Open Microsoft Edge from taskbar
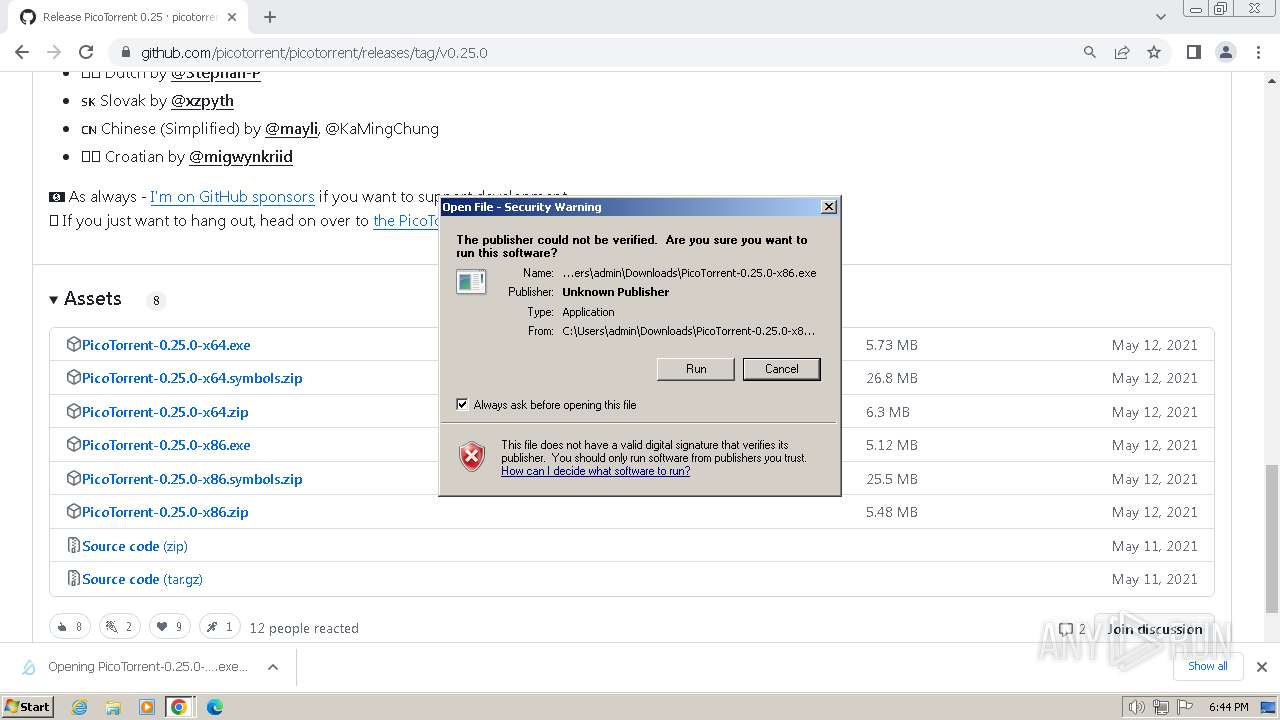 pyautogui.click(x=214, y=707)
